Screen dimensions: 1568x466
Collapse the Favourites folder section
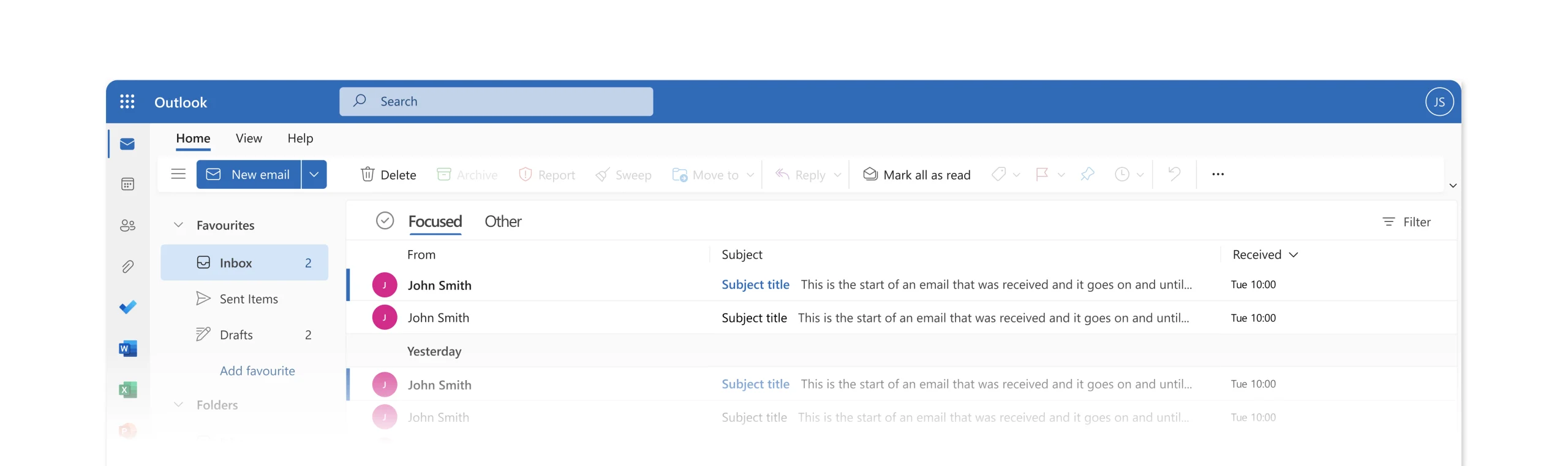178,225
